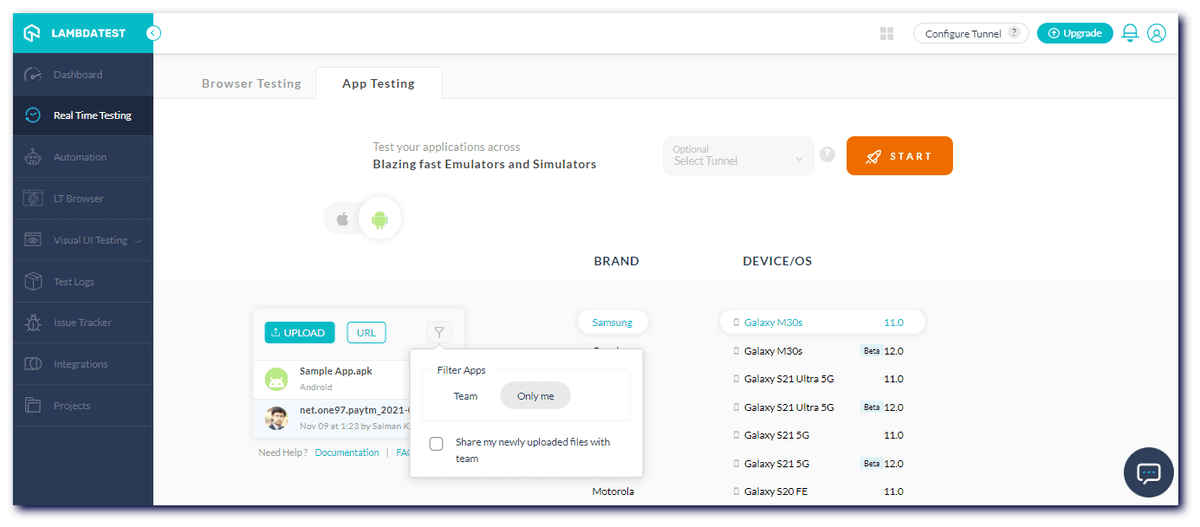
Task: Click the Android icon of Sample App.apk
Action: pyautogui.click(x=277, y=380)
